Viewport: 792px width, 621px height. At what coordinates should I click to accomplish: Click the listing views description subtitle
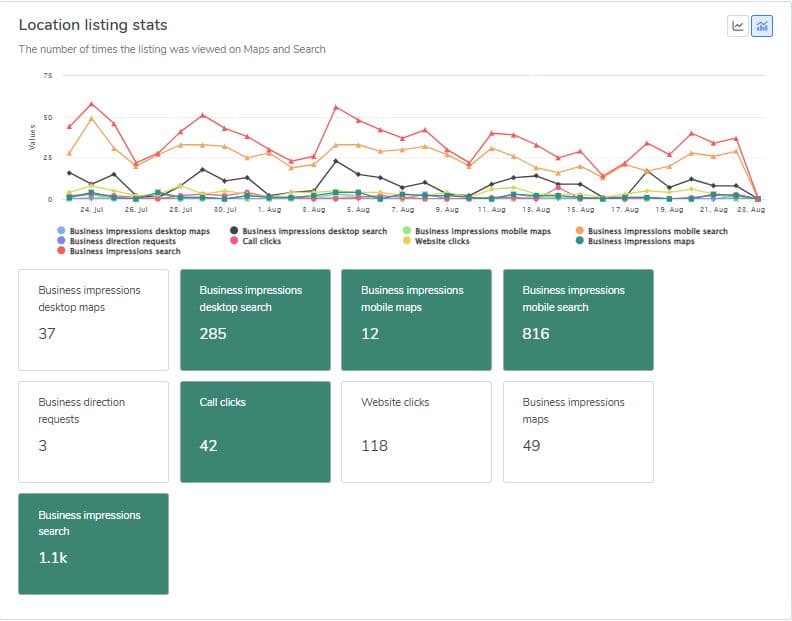[x=172, y=49]
